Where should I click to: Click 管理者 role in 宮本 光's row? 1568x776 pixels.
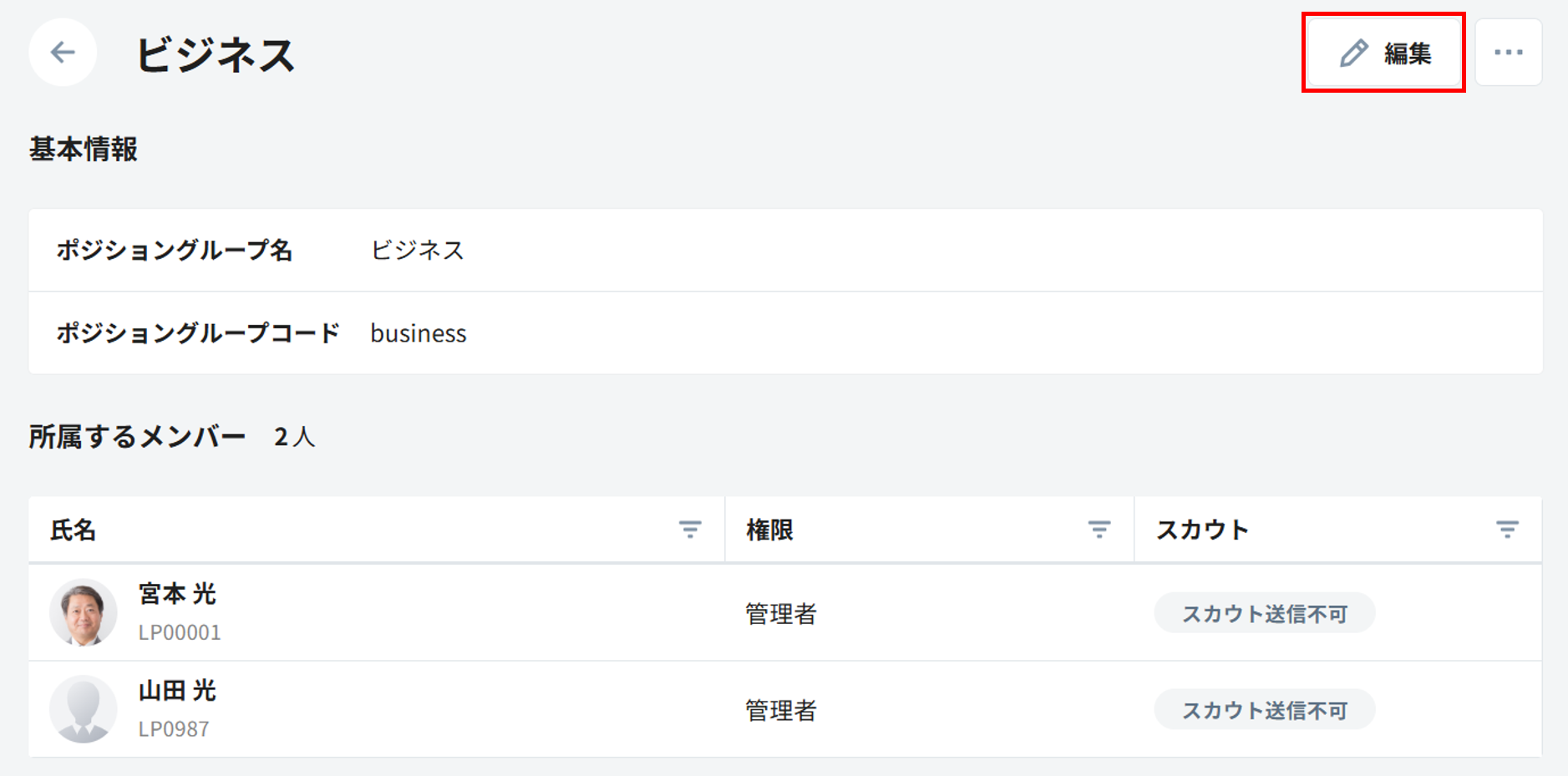[780, 614]
